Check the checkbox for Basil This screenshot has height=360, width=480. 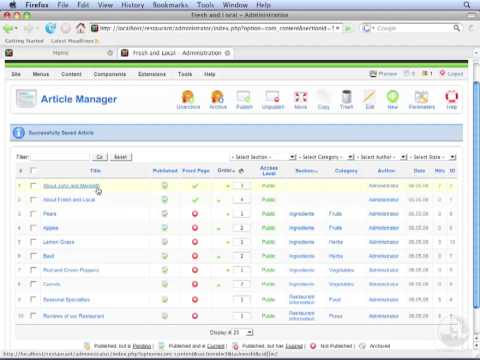pos(33,256)
